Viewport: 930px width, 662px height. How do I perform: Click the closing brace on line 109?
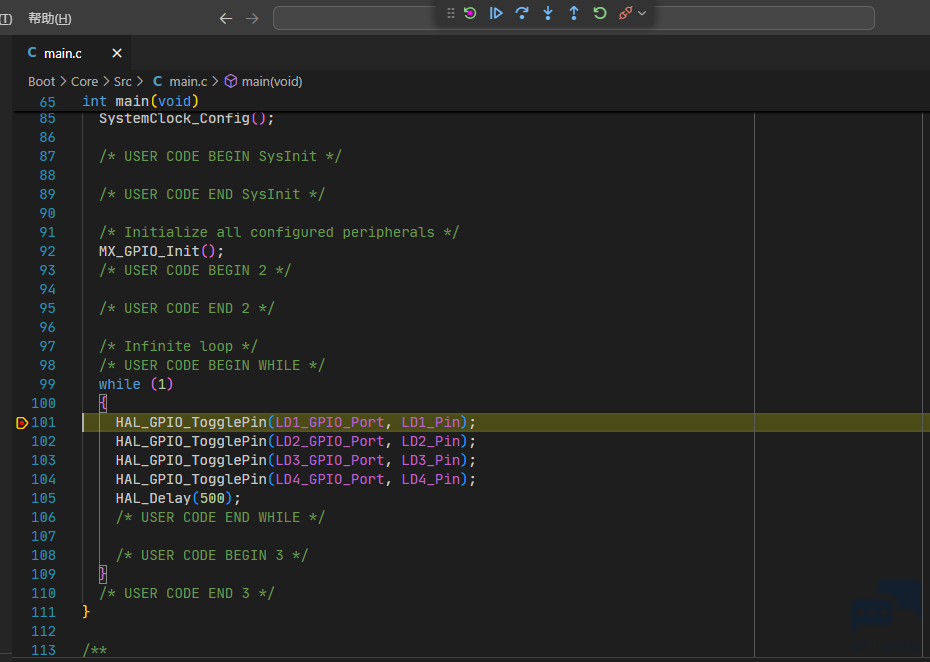pyautogui.click(x=103, y=574)
